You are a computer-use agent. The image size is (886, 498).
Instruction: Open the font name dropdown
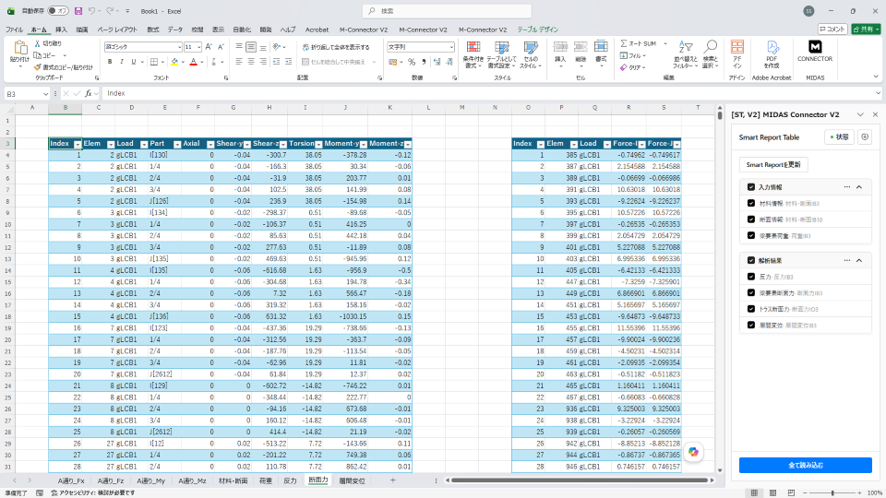click(x=179, y=47)
